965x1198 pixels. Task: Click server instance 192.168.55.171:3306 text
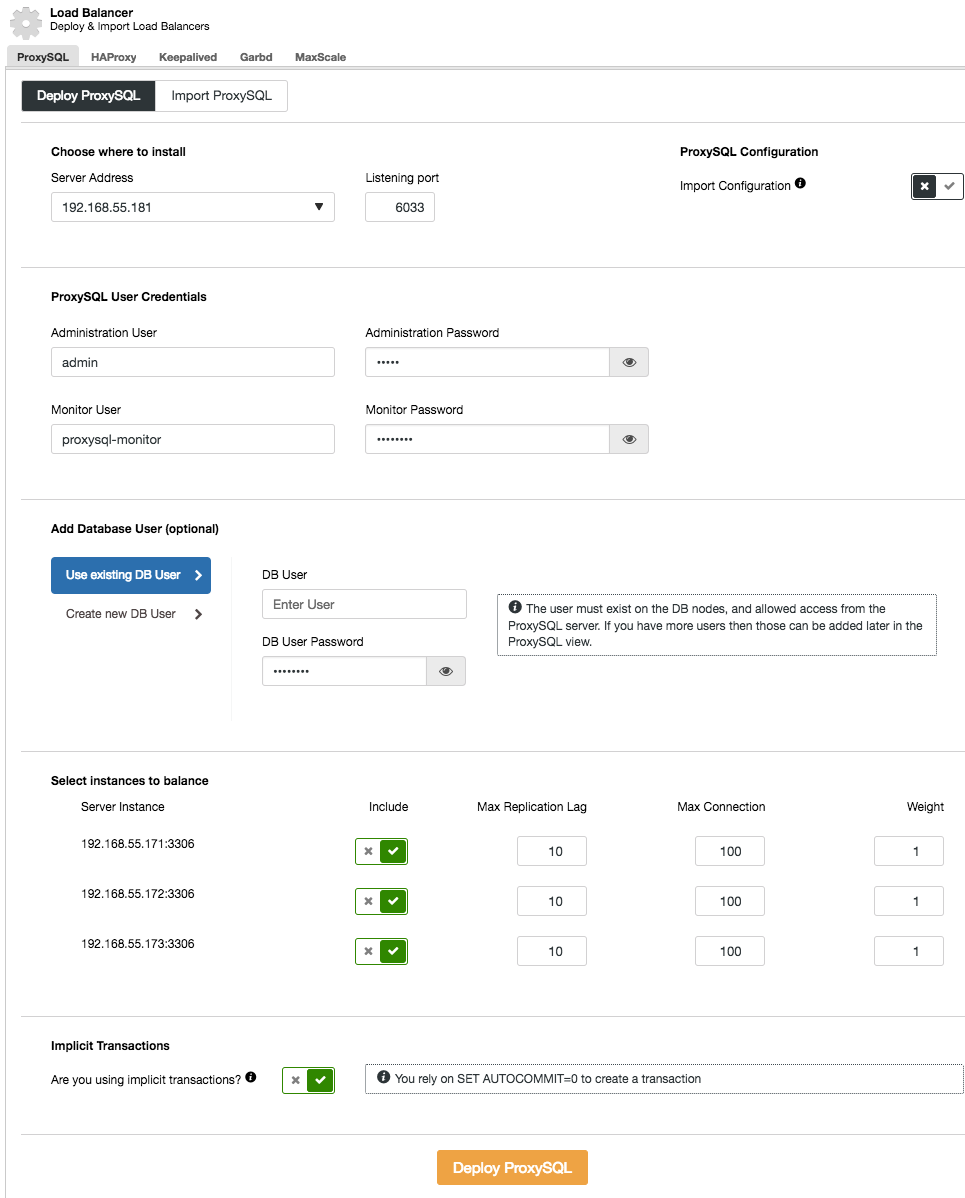138,843
